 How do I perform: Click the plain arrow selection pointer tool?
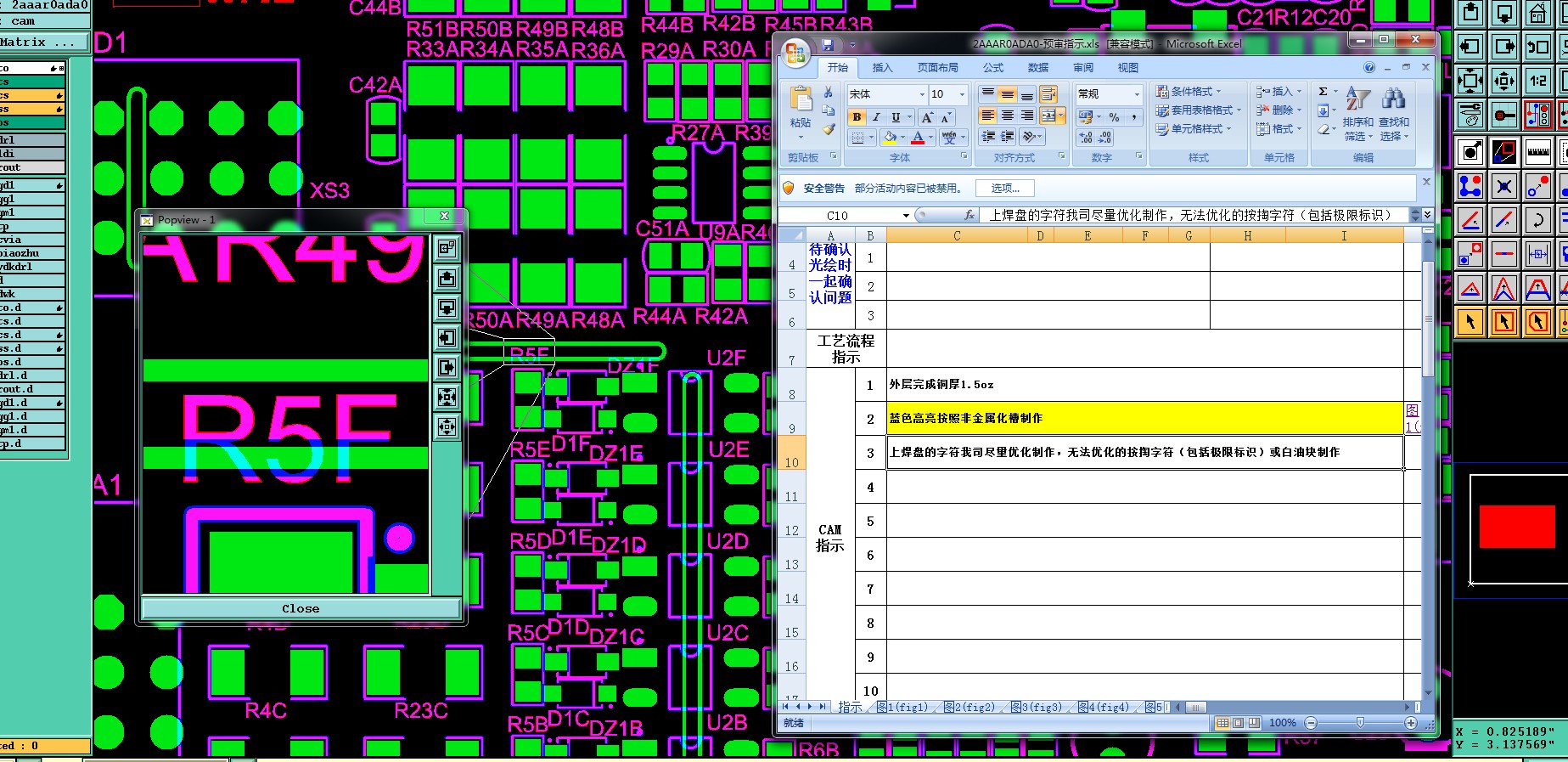(x=1470, y=322)
